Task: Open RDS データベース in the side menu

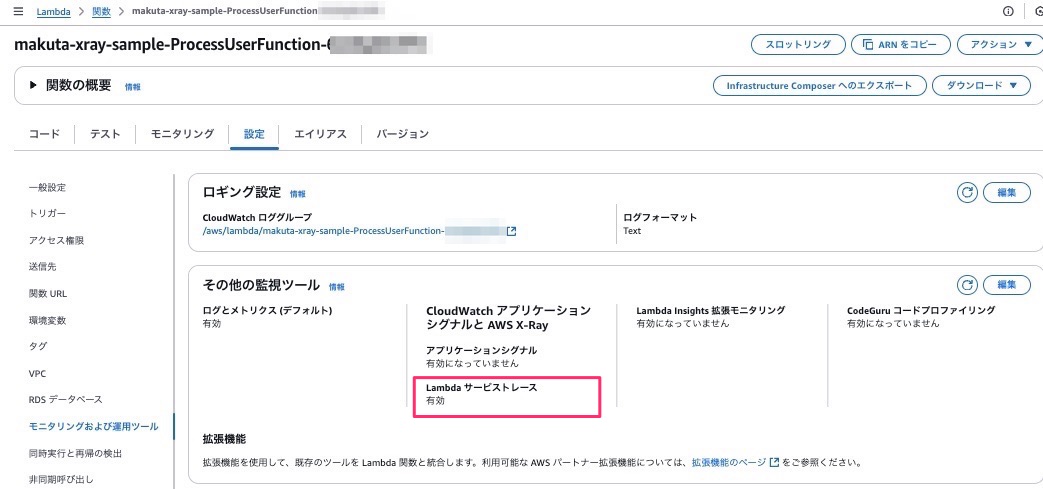Action: pyautogui.click(x=66, y=400)
